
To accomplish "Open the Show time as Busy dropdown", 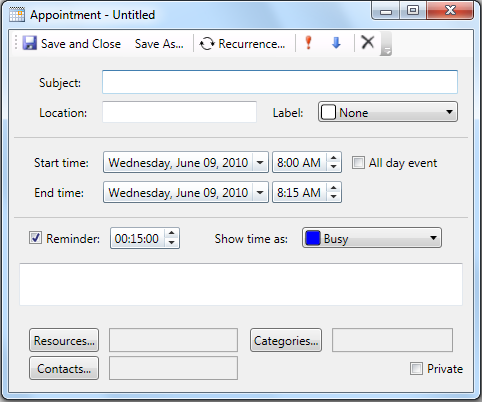I will pyautogui.click(x=372, y=238).
